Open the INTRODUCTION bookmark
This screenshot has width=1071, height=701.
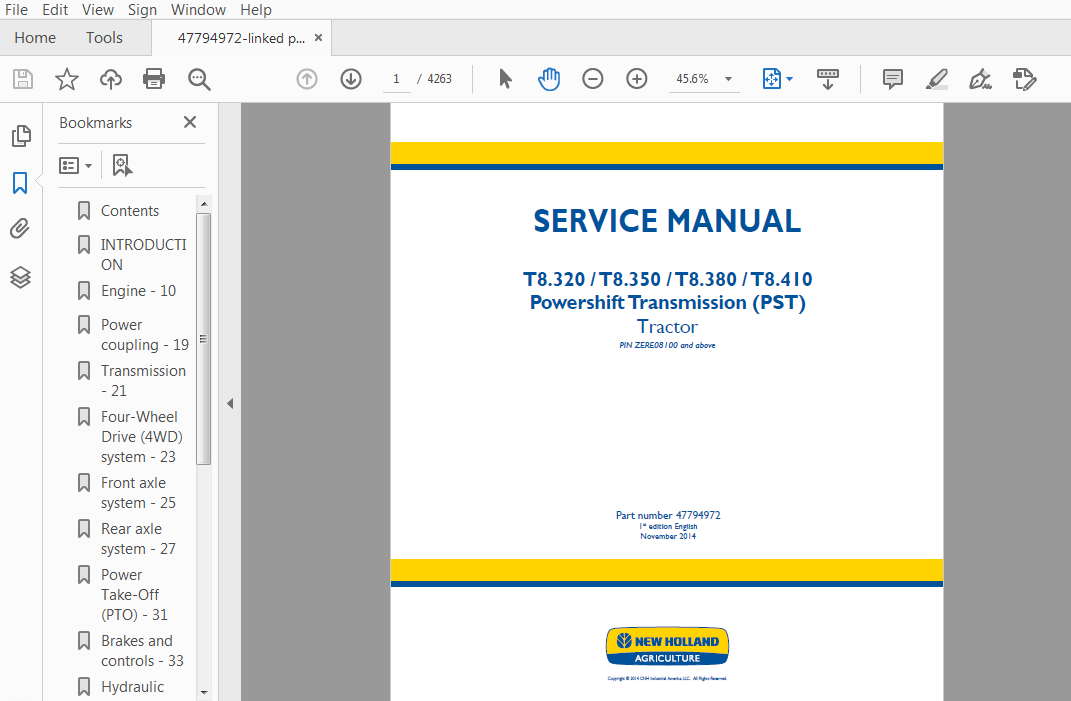143,255
